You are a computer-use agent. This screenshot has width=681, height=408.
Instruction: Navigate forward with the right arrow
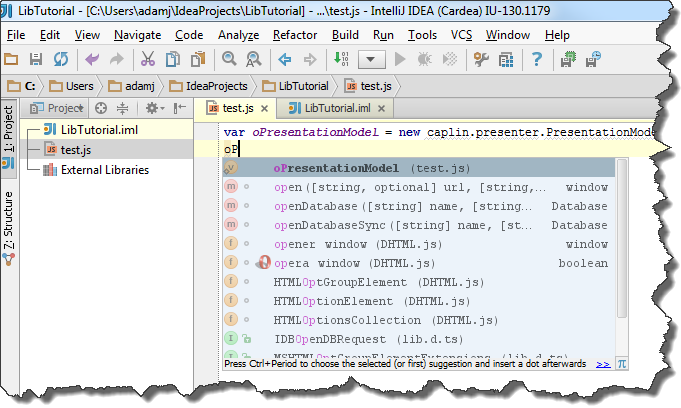(x=310, y=59)
